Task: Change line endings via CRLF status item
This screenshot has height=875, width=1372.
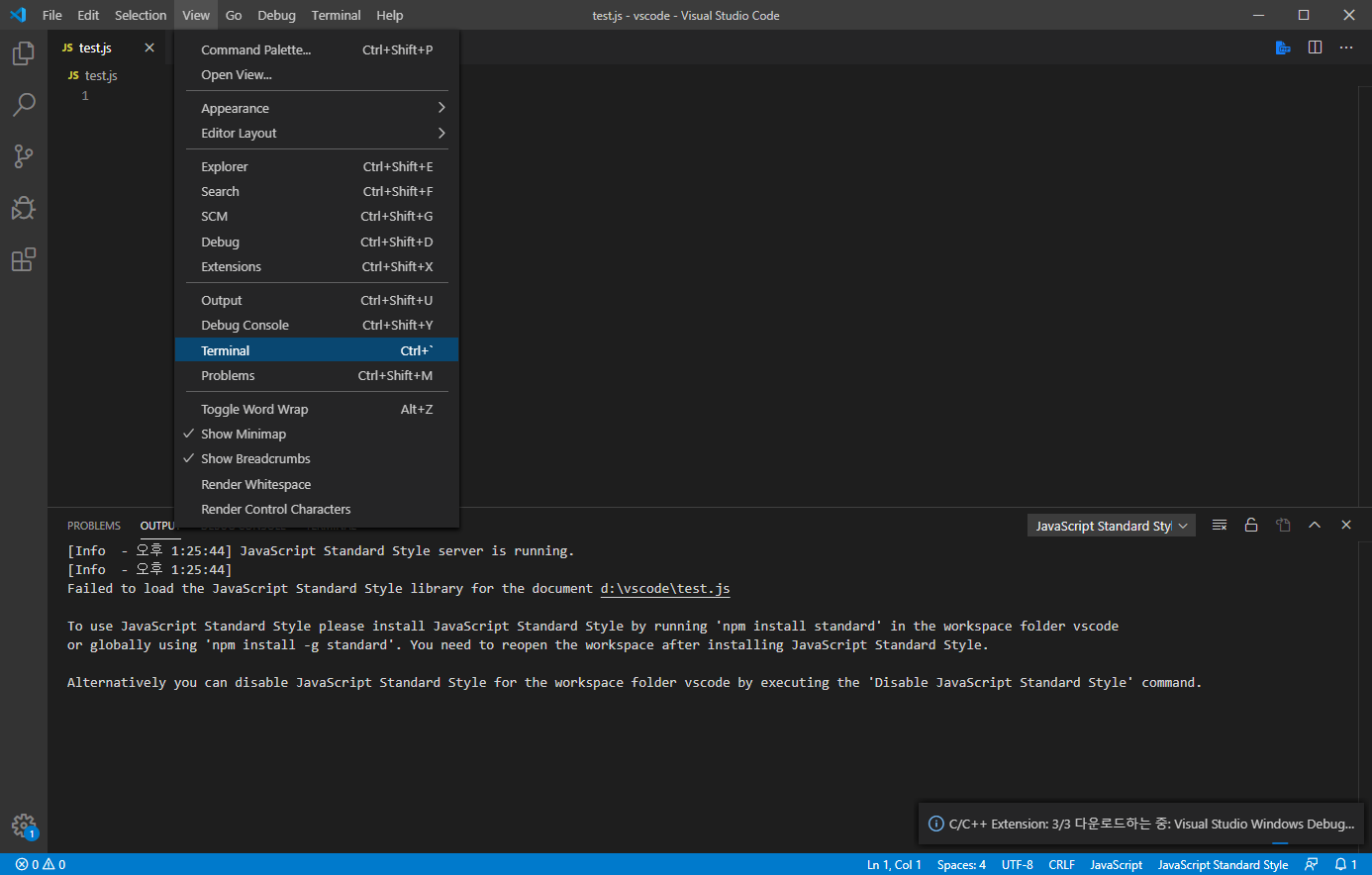Action: tap(1061, 864)
